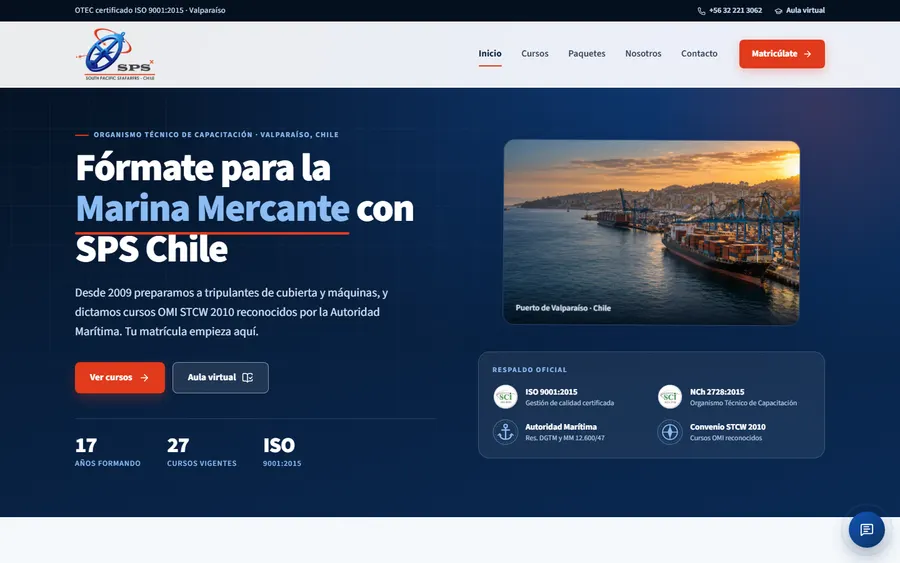This screenshot has width=900, height=563.
Task: Open the Aula virtual link in the top bar
Action: pyautogui.click(x=805, y=11)
